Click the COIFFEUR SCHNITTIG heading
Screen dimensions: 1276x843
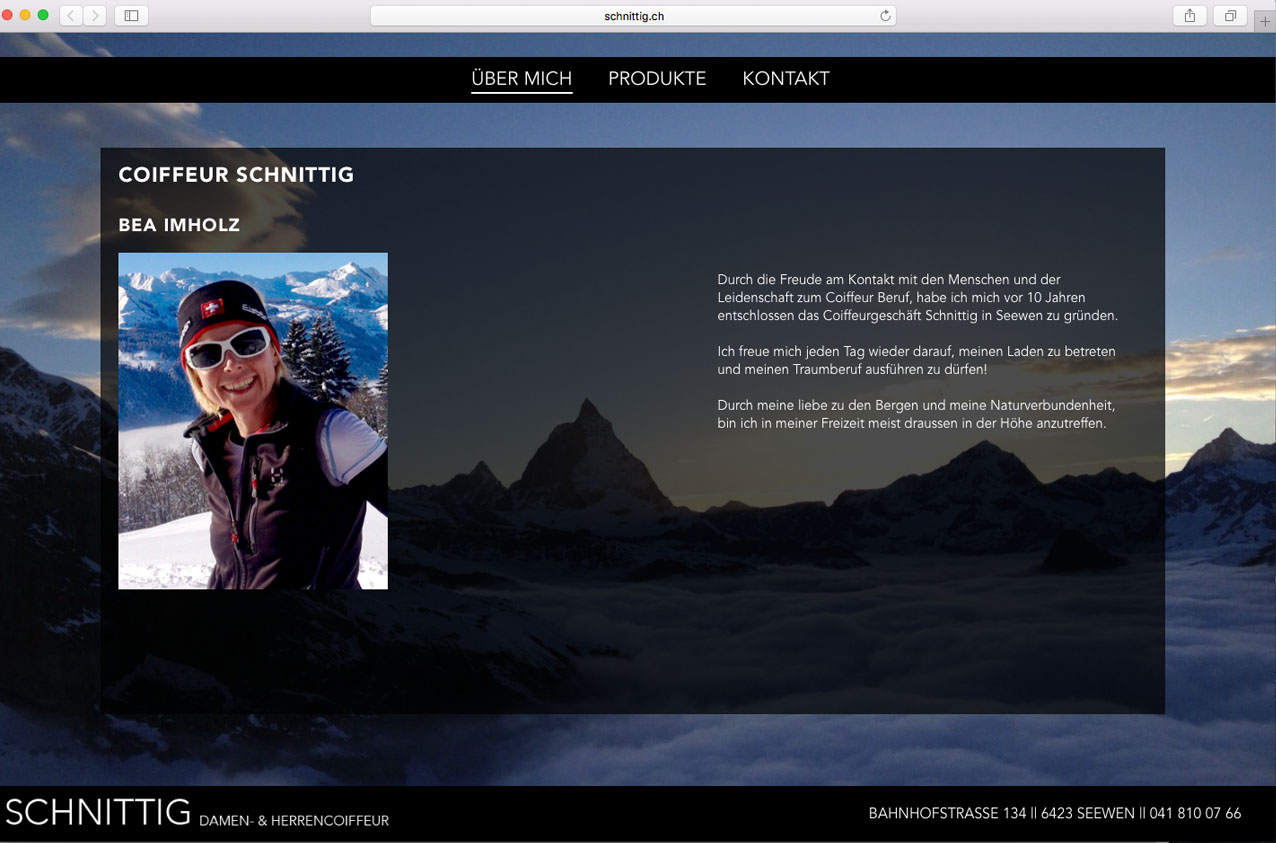pyautogui.click(x=236, y=175)
